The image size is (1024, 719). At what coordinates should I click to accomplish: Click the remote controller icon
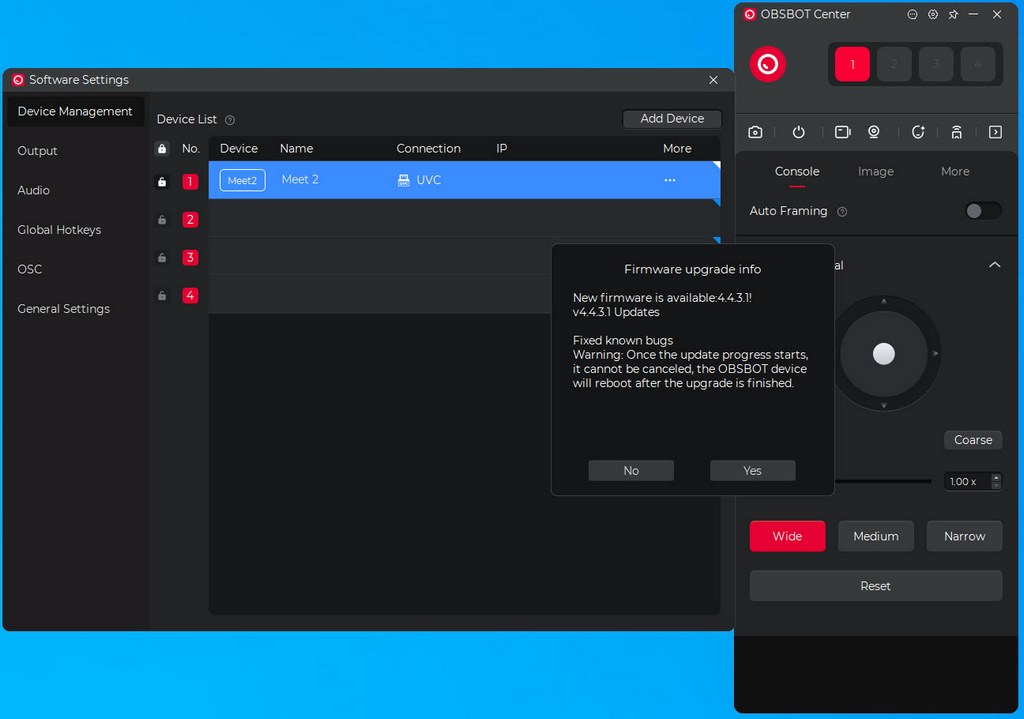pos(957,133)
